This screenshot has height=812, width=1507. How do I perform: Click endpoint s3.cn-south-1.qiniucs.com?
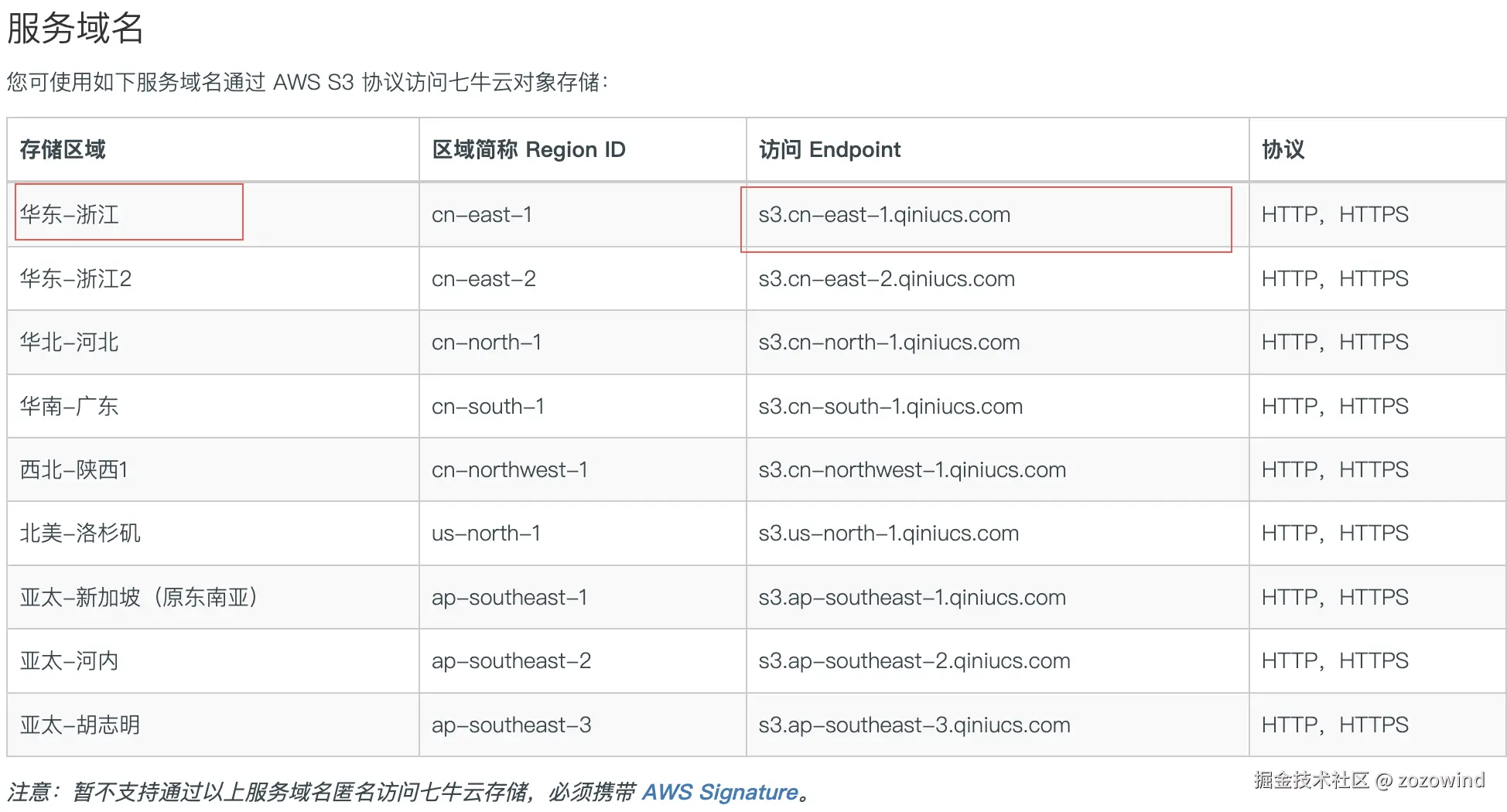[890, 406]
